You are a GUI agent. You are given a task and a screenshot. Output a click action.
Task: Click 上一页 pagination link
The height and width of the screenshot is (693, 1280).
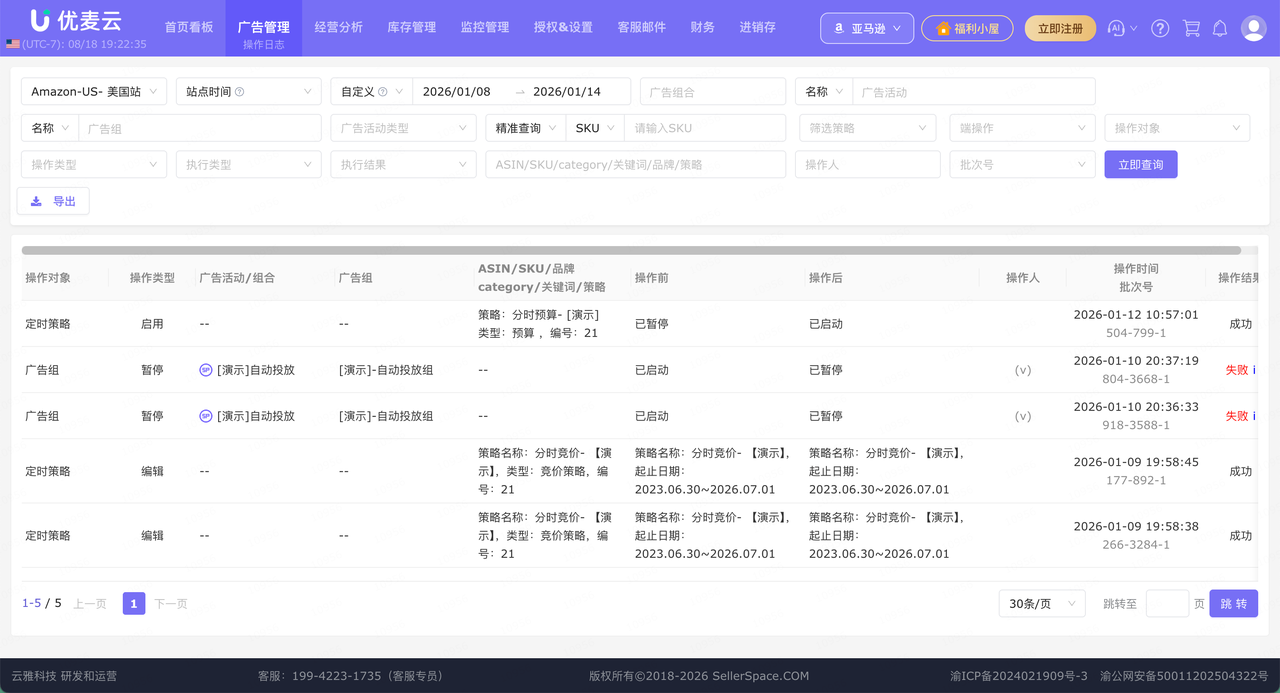pos(90,604)
